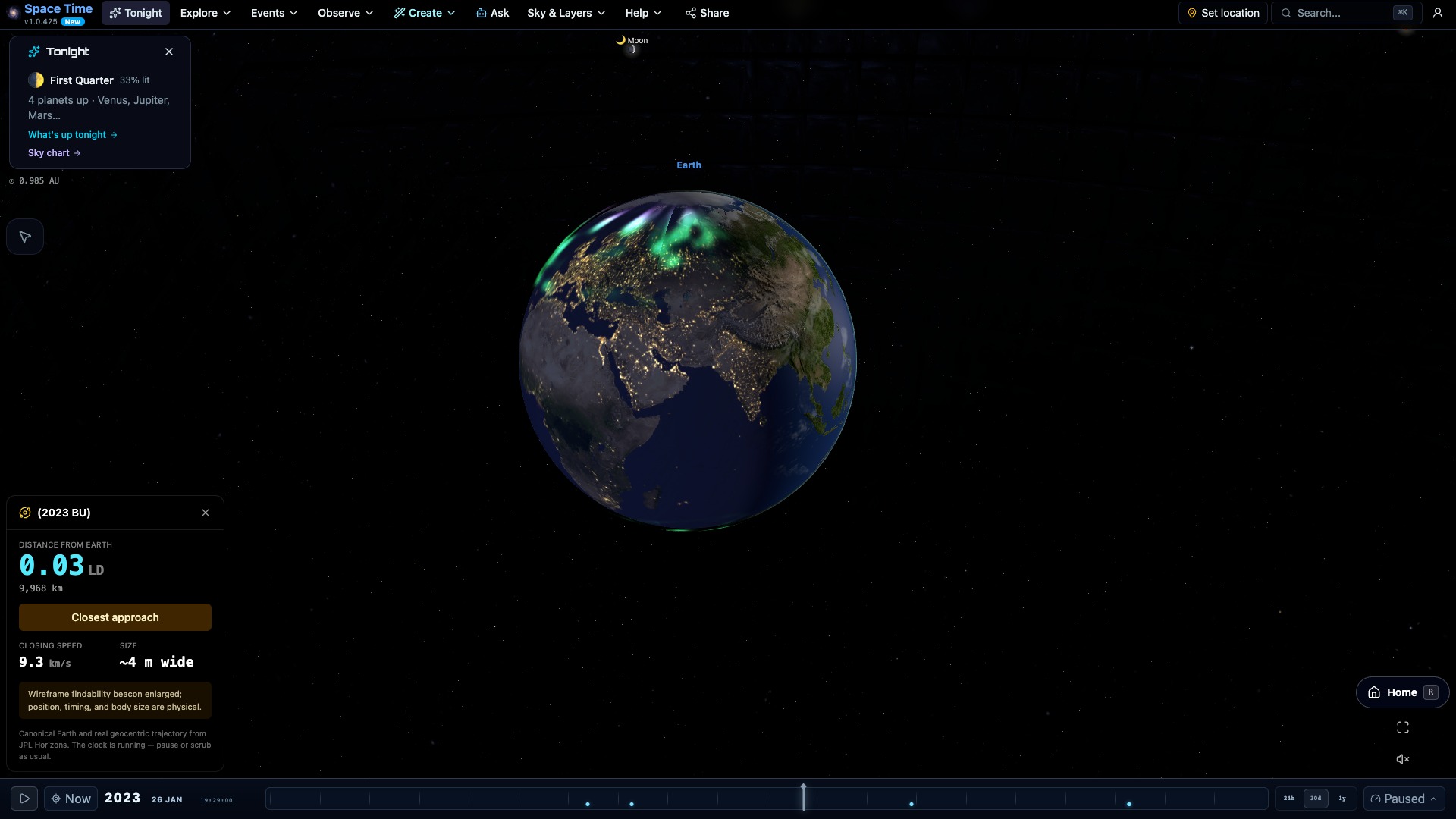Select the 1y timeline range
Viewport: 1456px width, 819px height.
(1342, 799)
